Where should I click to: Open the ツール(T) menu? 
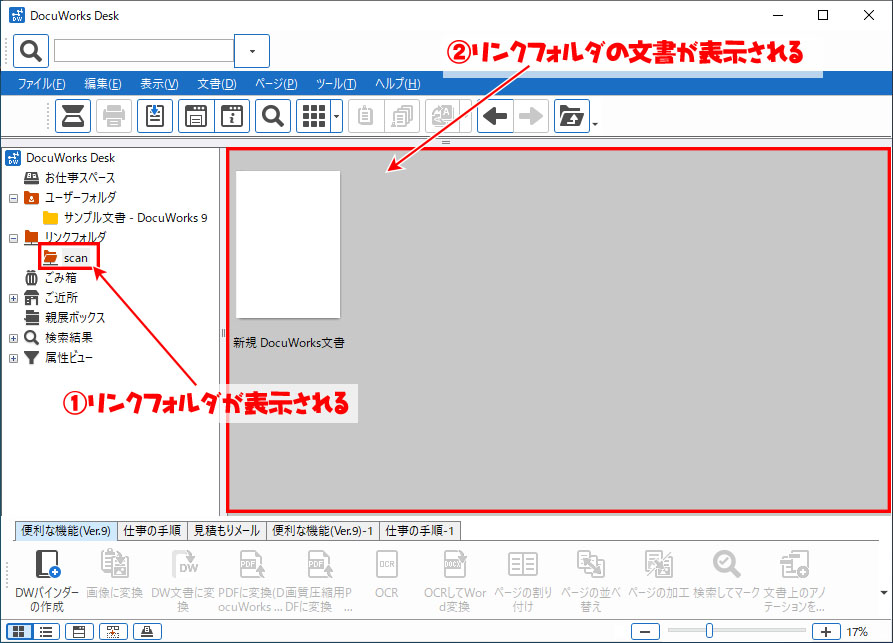click(336, 84)
